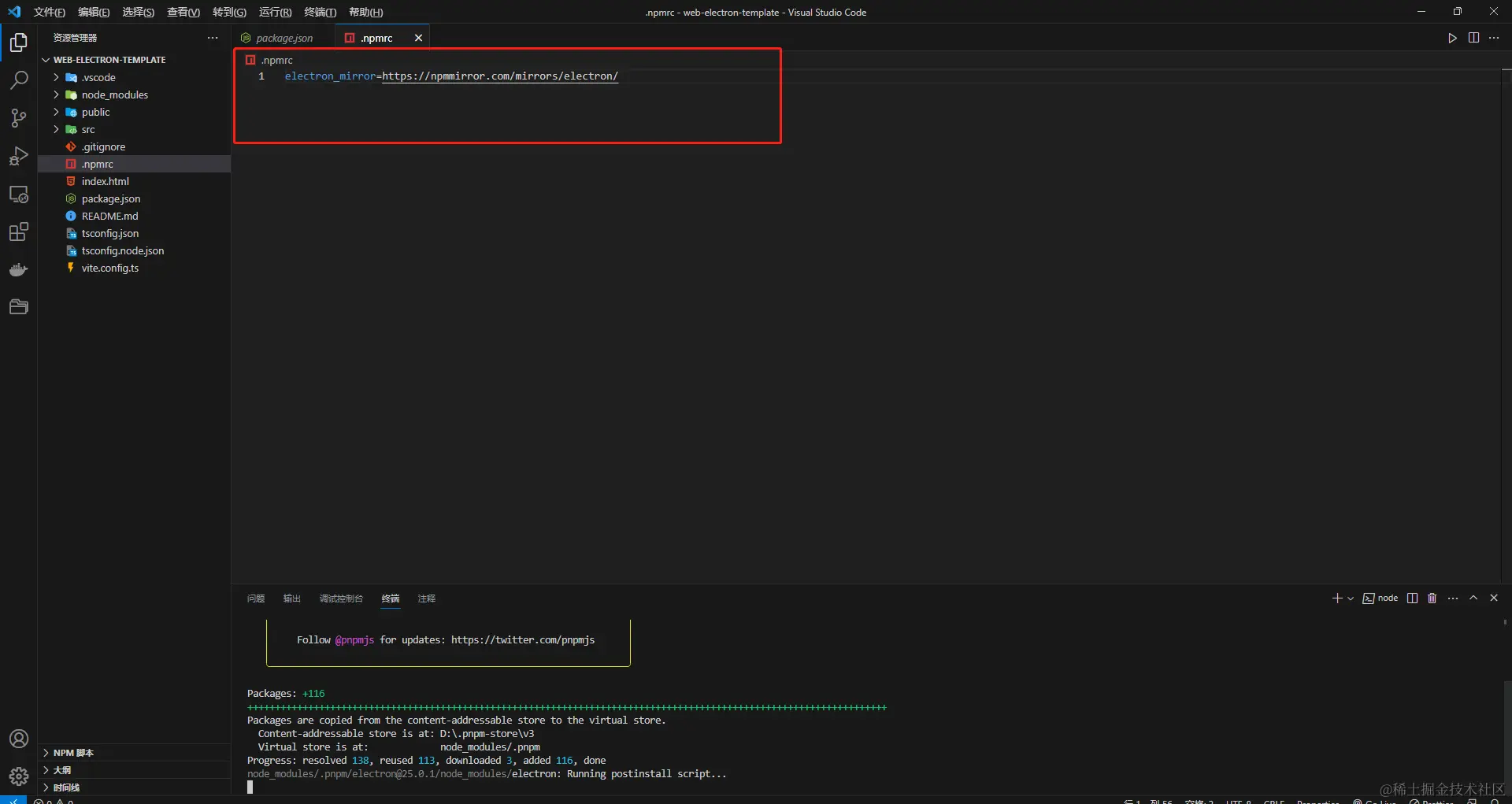This screenshot has height=804, width=1512.
Task: Switch to the 输出 panel tab
Action: (x=292, y=598)
